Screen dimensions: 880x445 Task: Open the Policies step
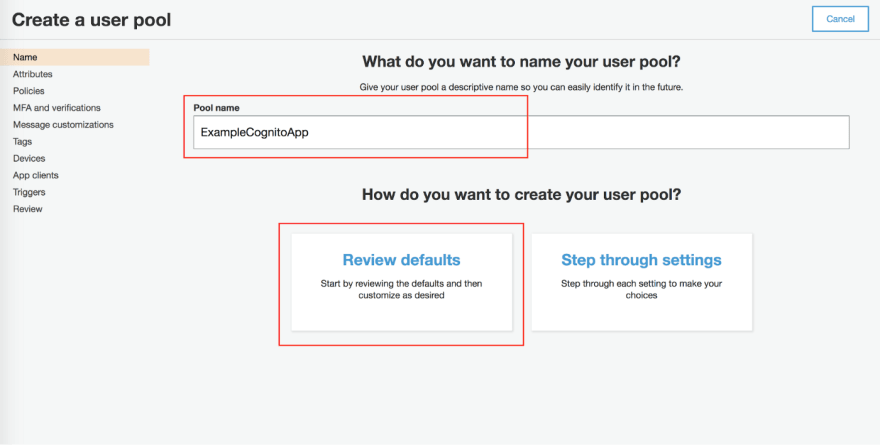coord(29,91)
